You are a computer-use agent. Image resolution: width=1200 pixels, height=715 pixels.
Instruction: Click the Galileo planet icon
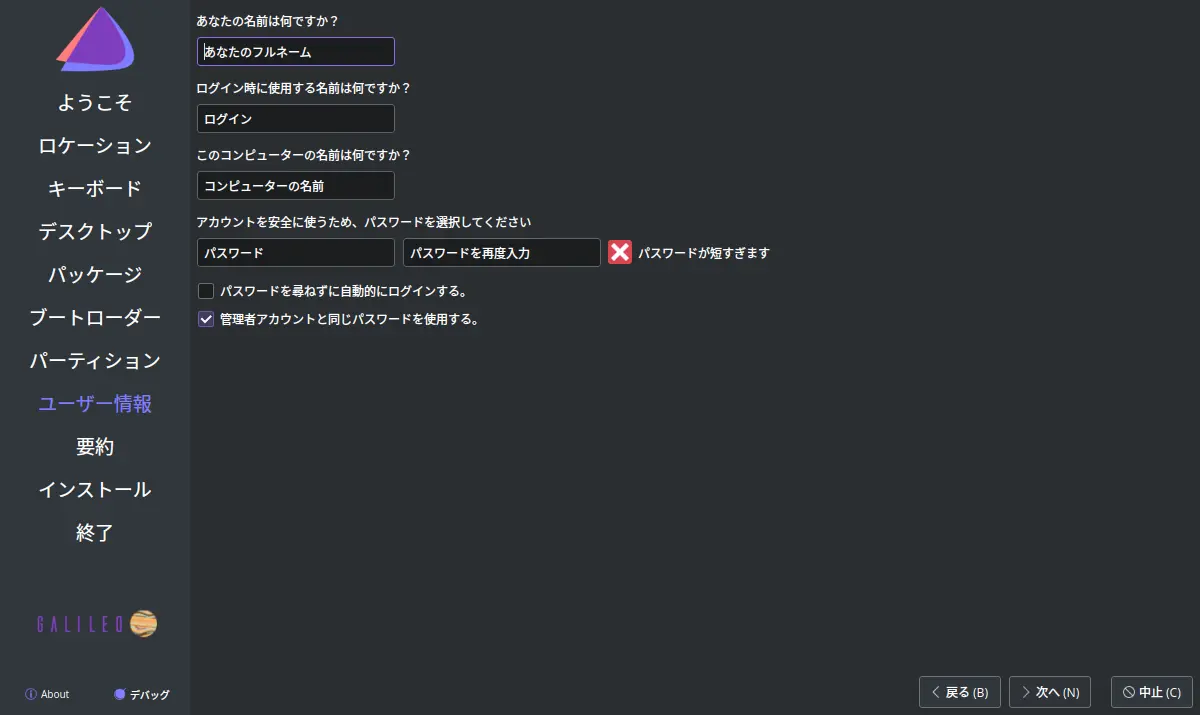143,624
